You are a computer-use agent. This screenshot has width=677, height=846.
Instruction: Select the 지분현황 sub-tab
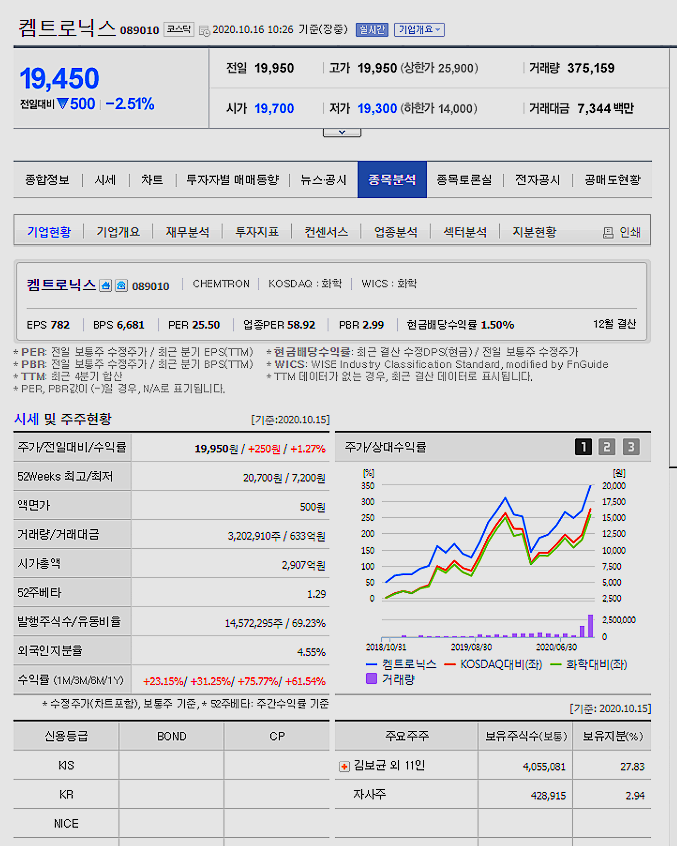click(535, 232)
